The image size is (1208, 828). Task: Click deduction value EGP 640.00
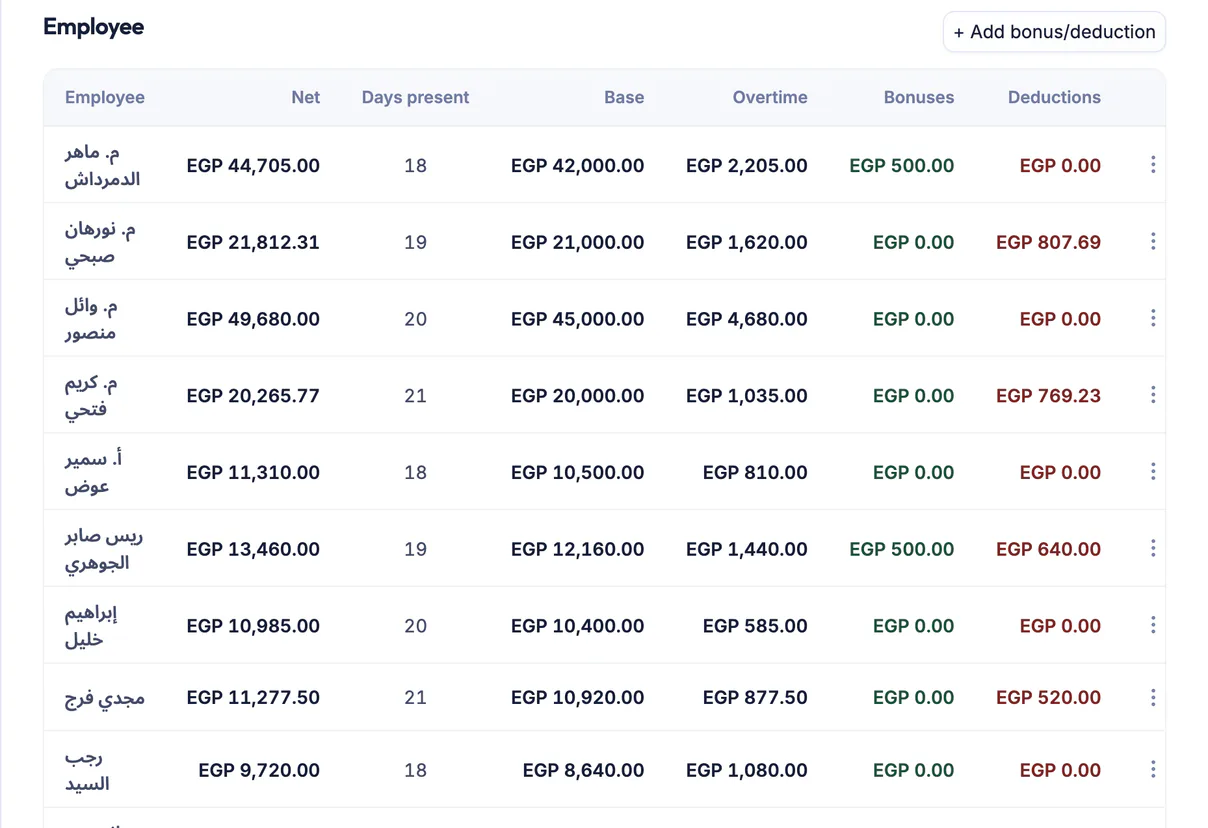point(1048,549)
